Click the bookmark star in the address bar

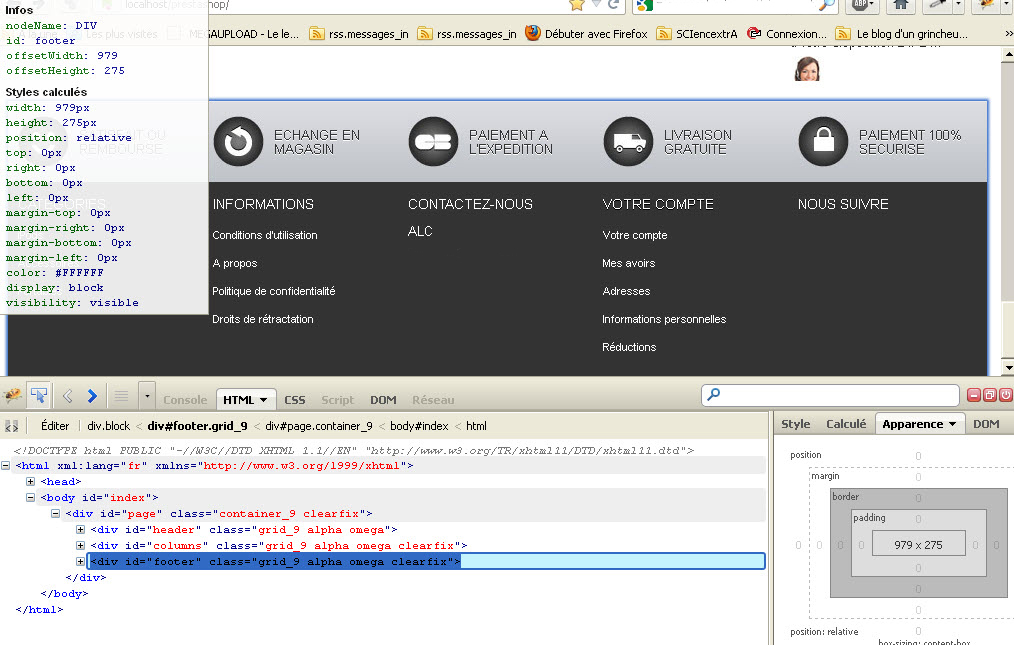coord(577,5)
